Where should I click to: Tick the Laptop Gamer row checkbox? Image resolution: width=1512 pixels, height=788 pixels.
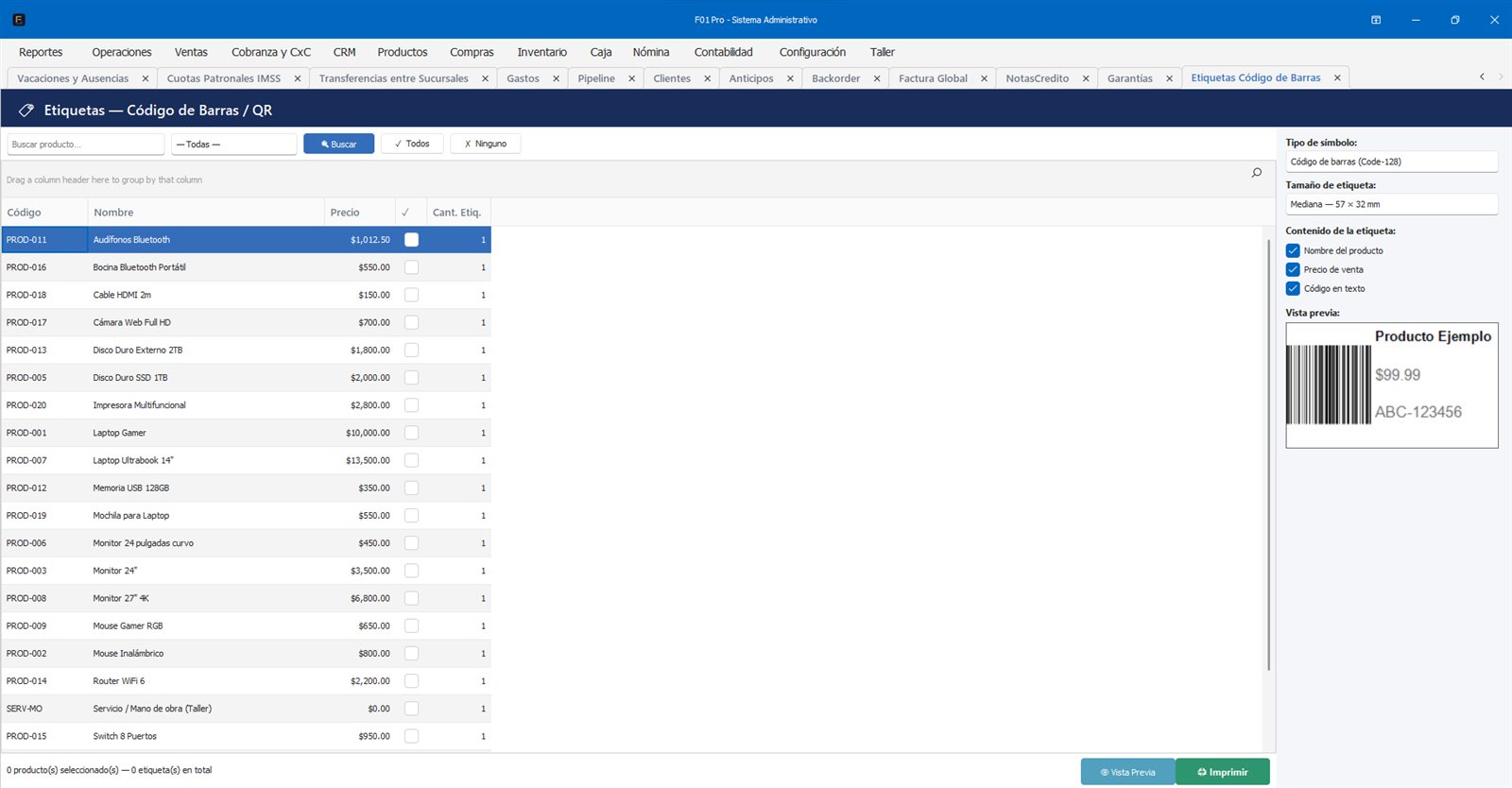(x=411, y=433)
